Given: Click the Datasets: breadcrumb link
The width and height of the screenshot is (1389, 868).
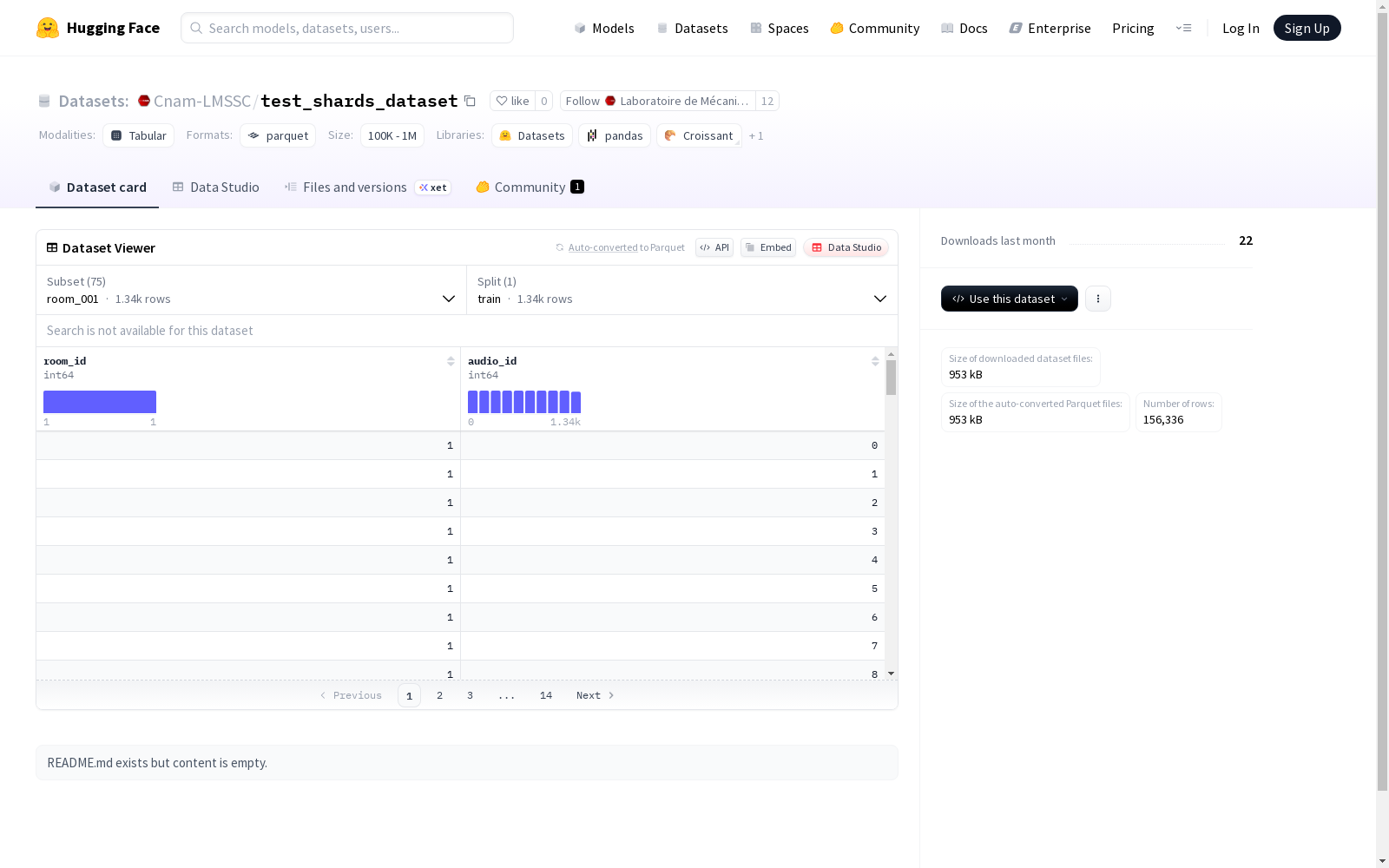Looking at the screenshot, I should tap(93, 101).
